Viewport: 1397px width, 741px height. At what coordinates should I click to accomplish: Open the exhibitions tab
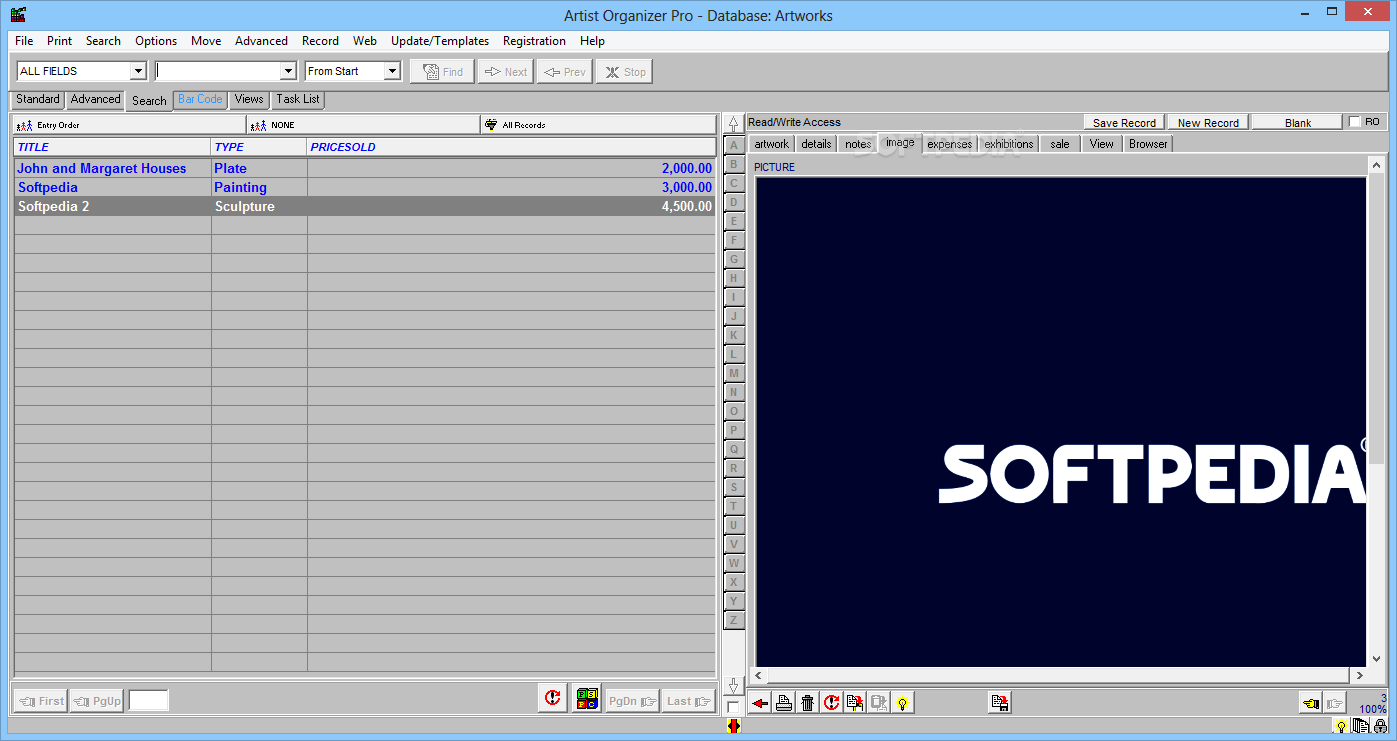click(x=1009, y=144)
